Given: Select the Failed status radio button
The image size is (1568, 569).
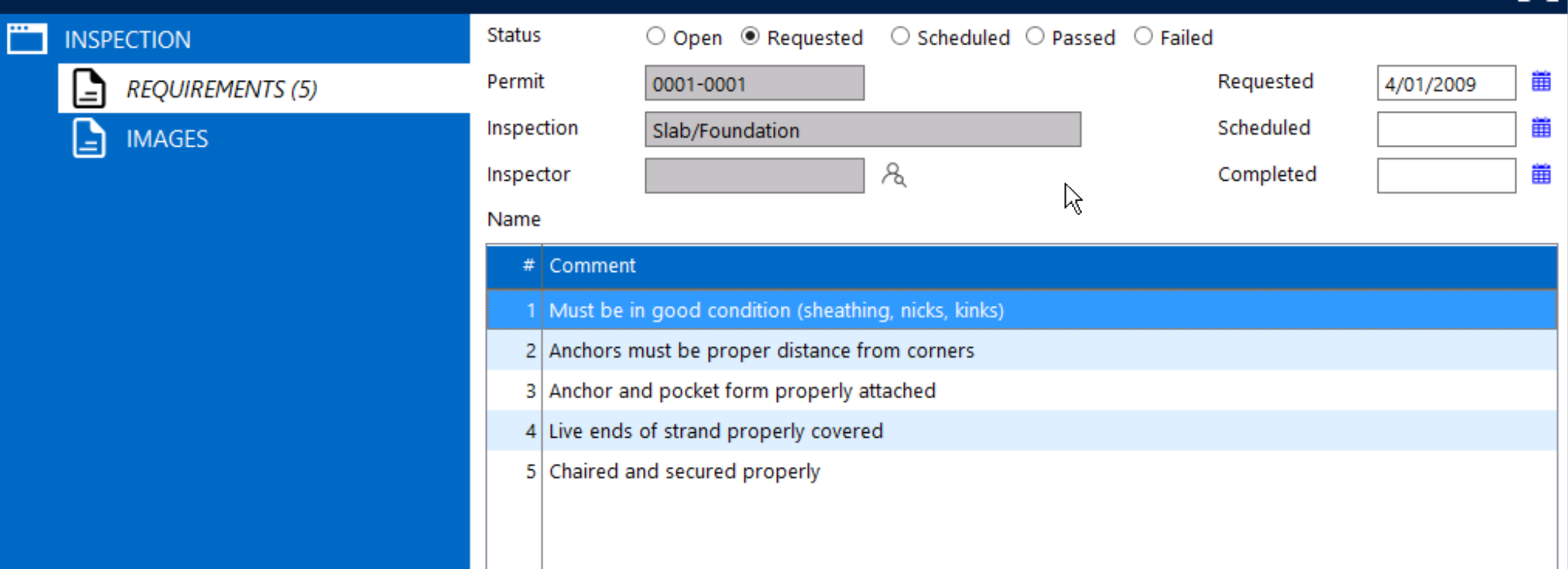Looking at the screenshot, I should click(x=1143, y=37).
